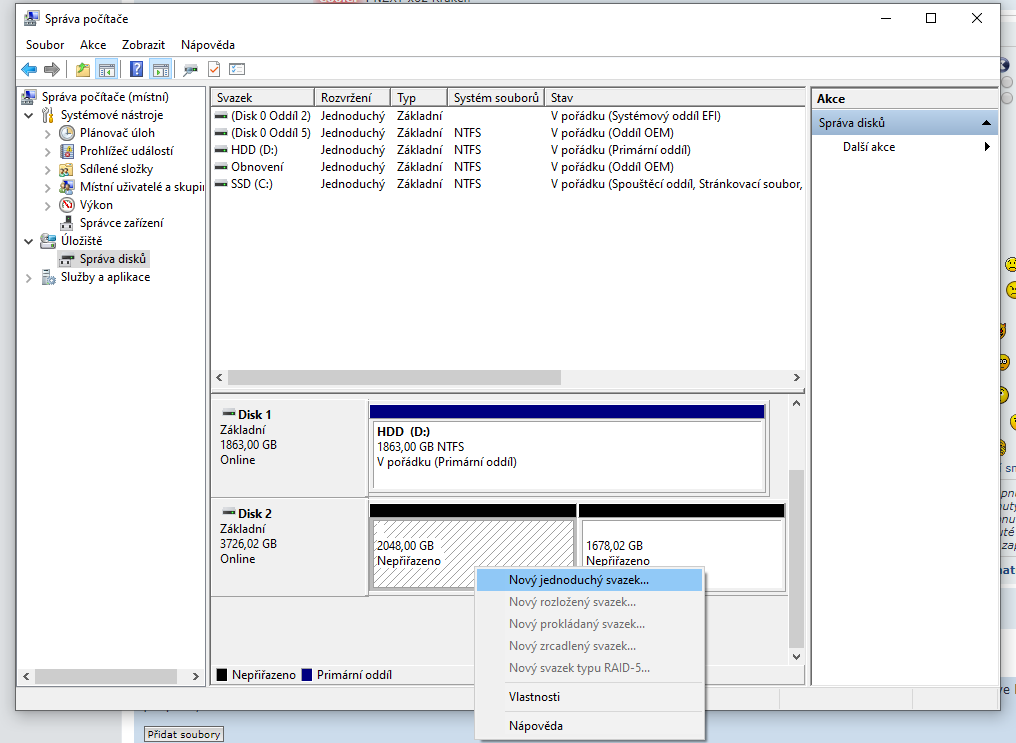Toggle the console tree pane toolbar button
This screenshot has width=1016, height=743.
[107, 69]
